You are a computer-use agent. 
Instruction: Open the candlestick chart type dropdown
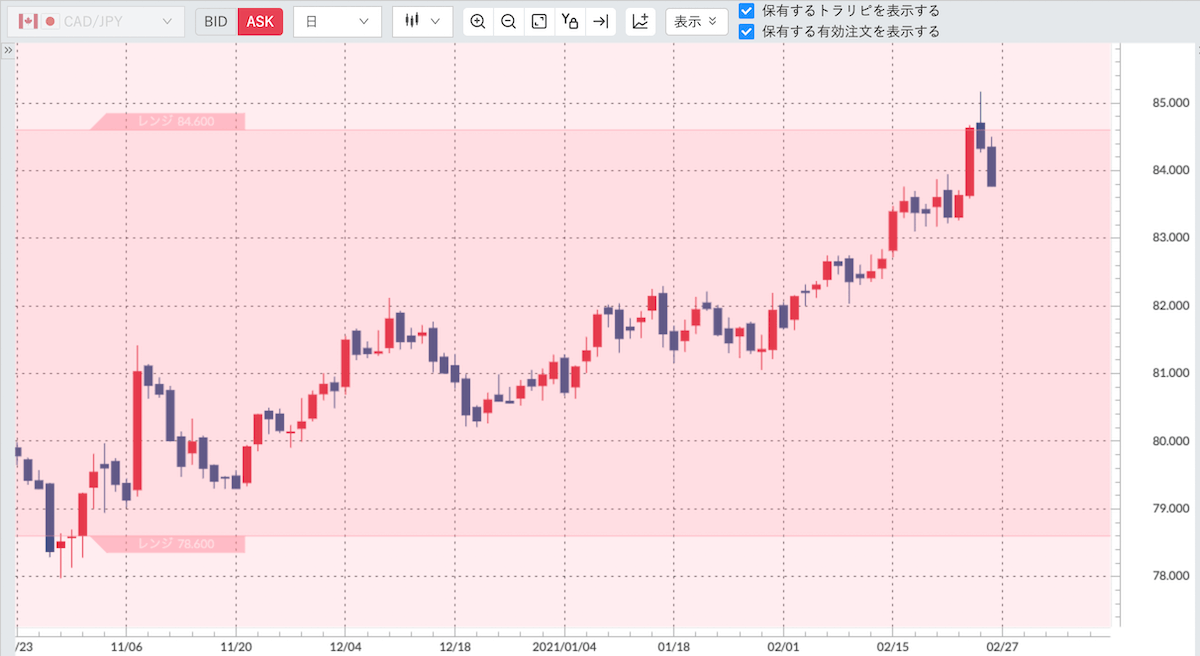point(422,21)
